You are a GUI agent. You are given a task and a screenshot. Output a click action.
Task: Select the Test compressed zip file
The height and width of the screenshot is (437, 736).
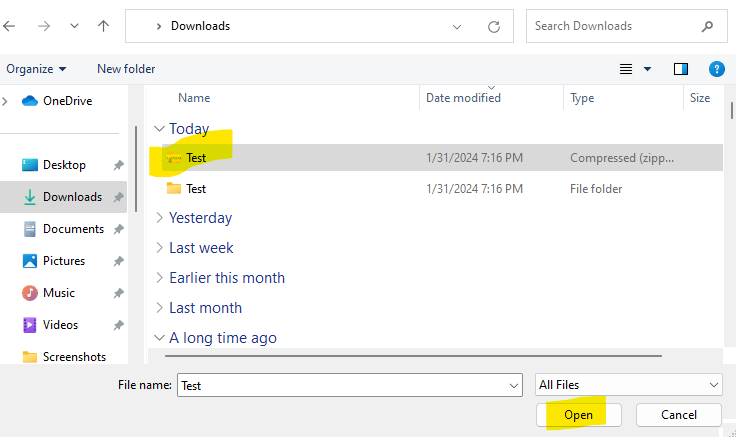196,158
